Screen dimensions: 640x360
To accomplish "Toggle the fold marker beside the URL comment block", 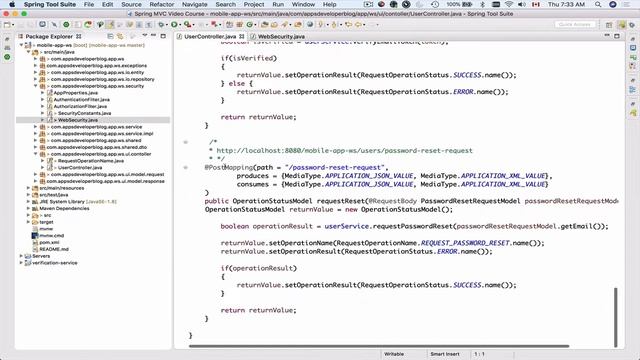I will click(x=186, y=142).
